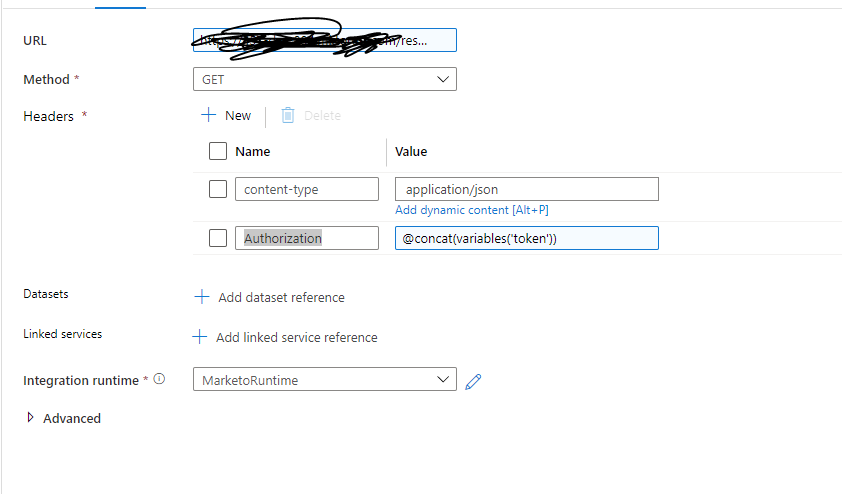Click the URL input field
The height and width of the screenshot is (494, 842).
click(x=325, y=40)
